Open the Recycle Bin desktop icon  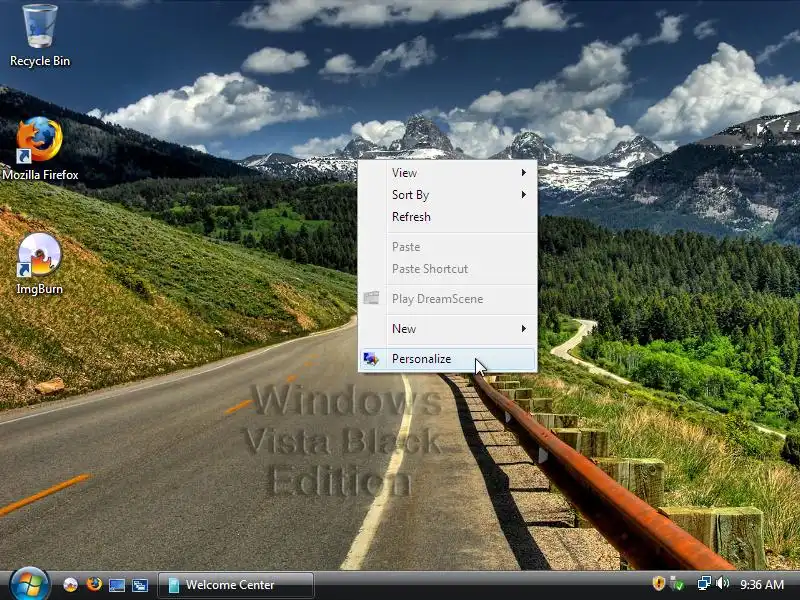(x=40, y=27)
